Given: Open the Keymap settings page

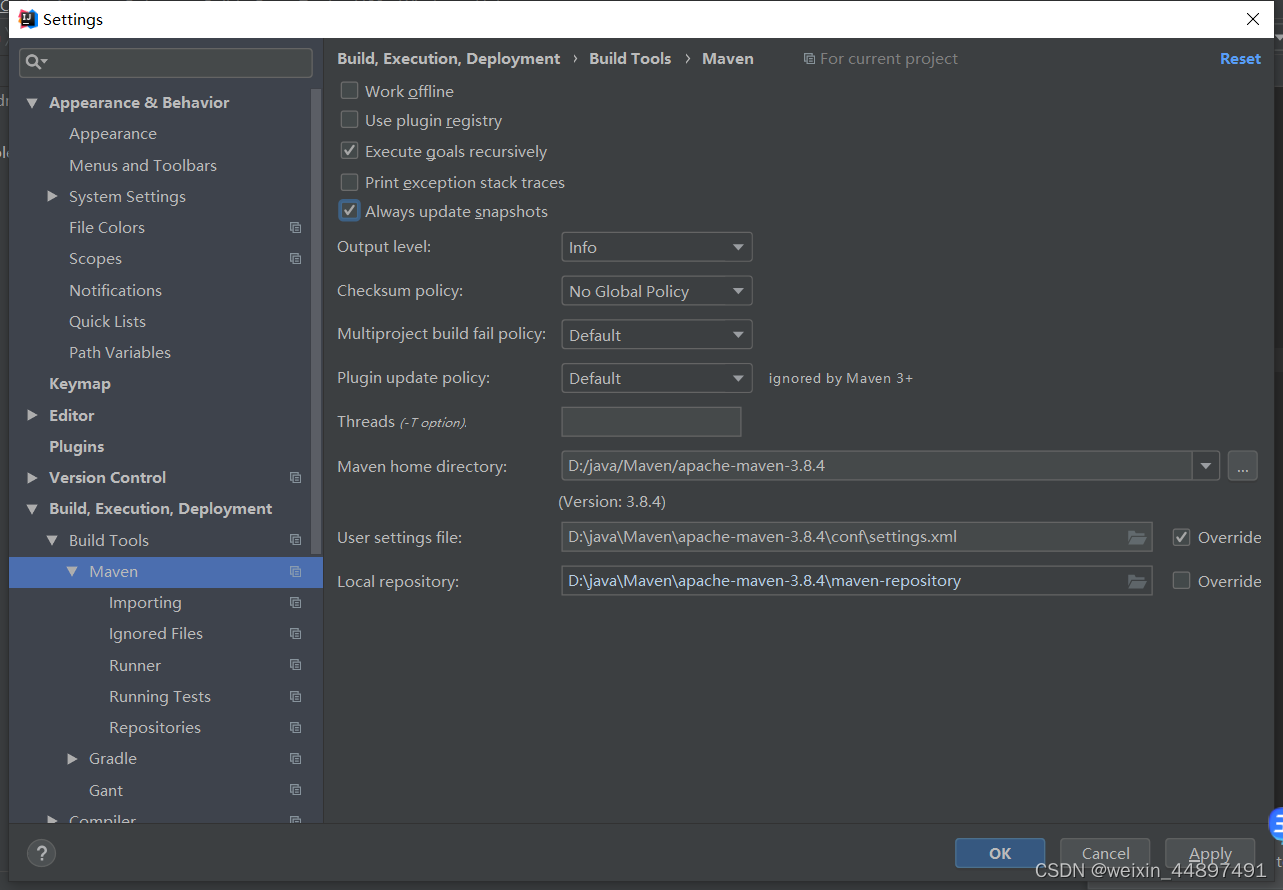Looking at the screenshot, I should coord(80,384).
